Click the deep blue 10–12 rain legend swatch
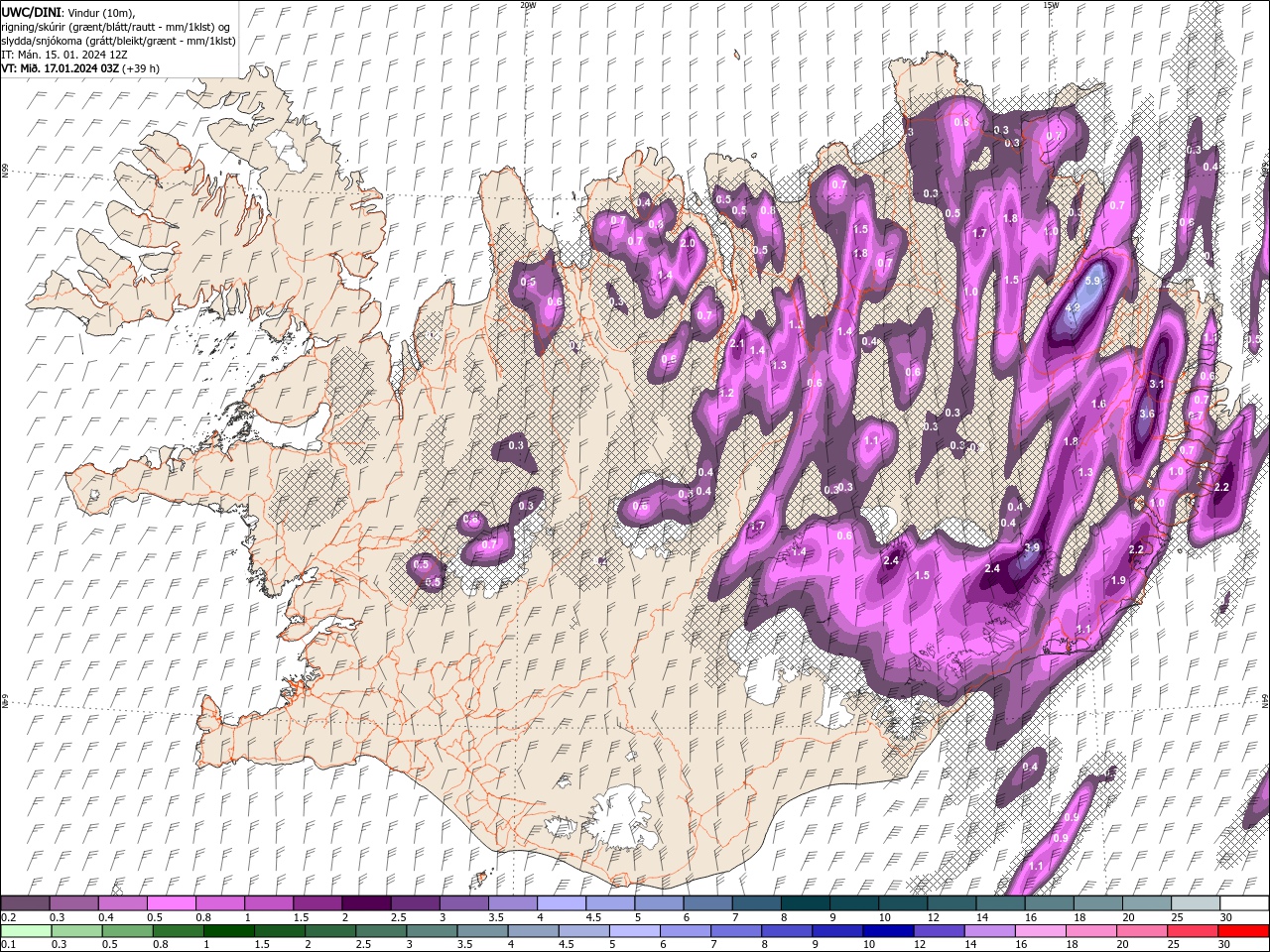Screen dimensions: 1270x952 coord(889,931)
